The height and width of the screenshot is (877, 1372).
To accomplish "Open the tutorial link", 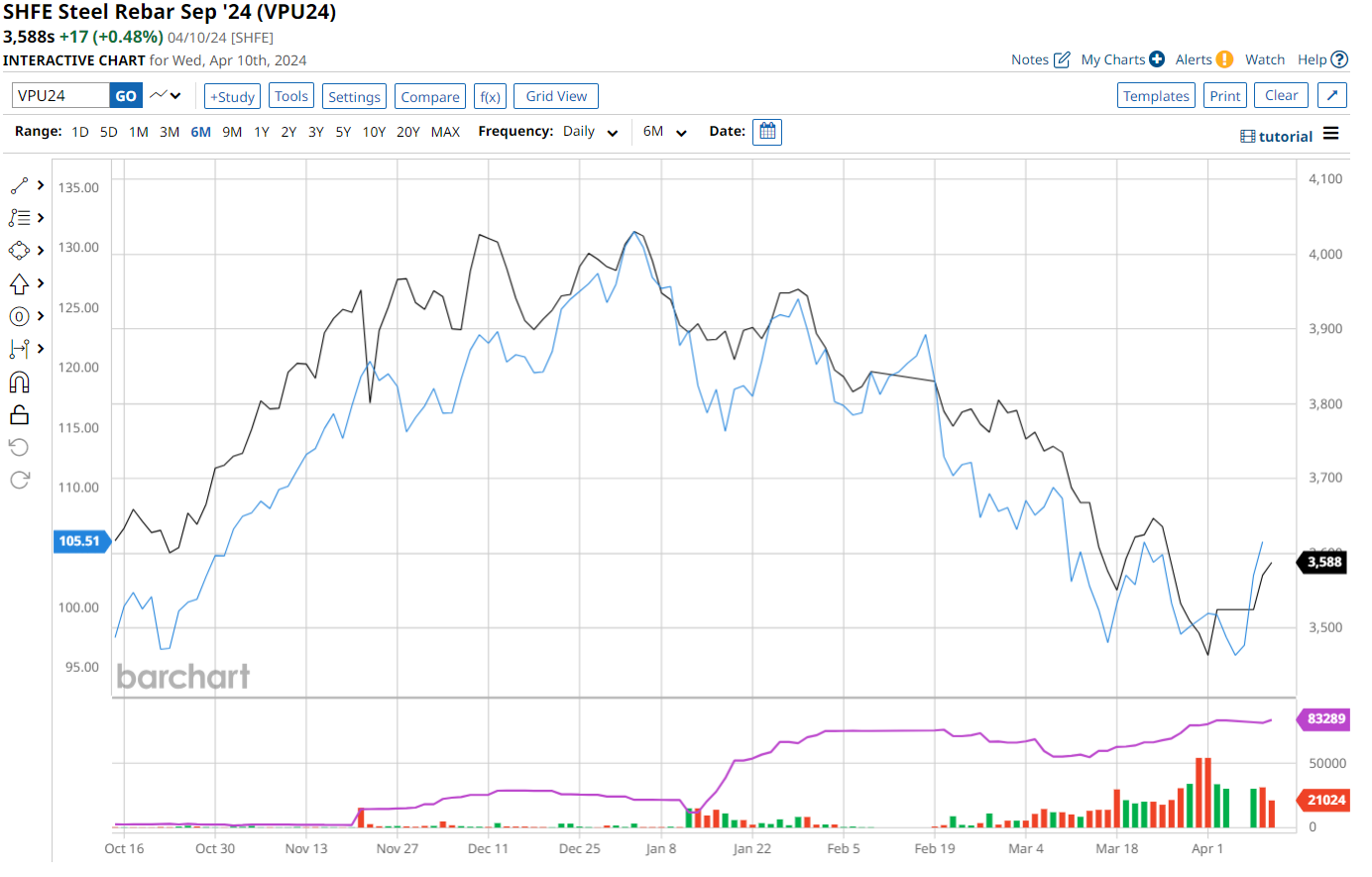I will click(1286, 137).
